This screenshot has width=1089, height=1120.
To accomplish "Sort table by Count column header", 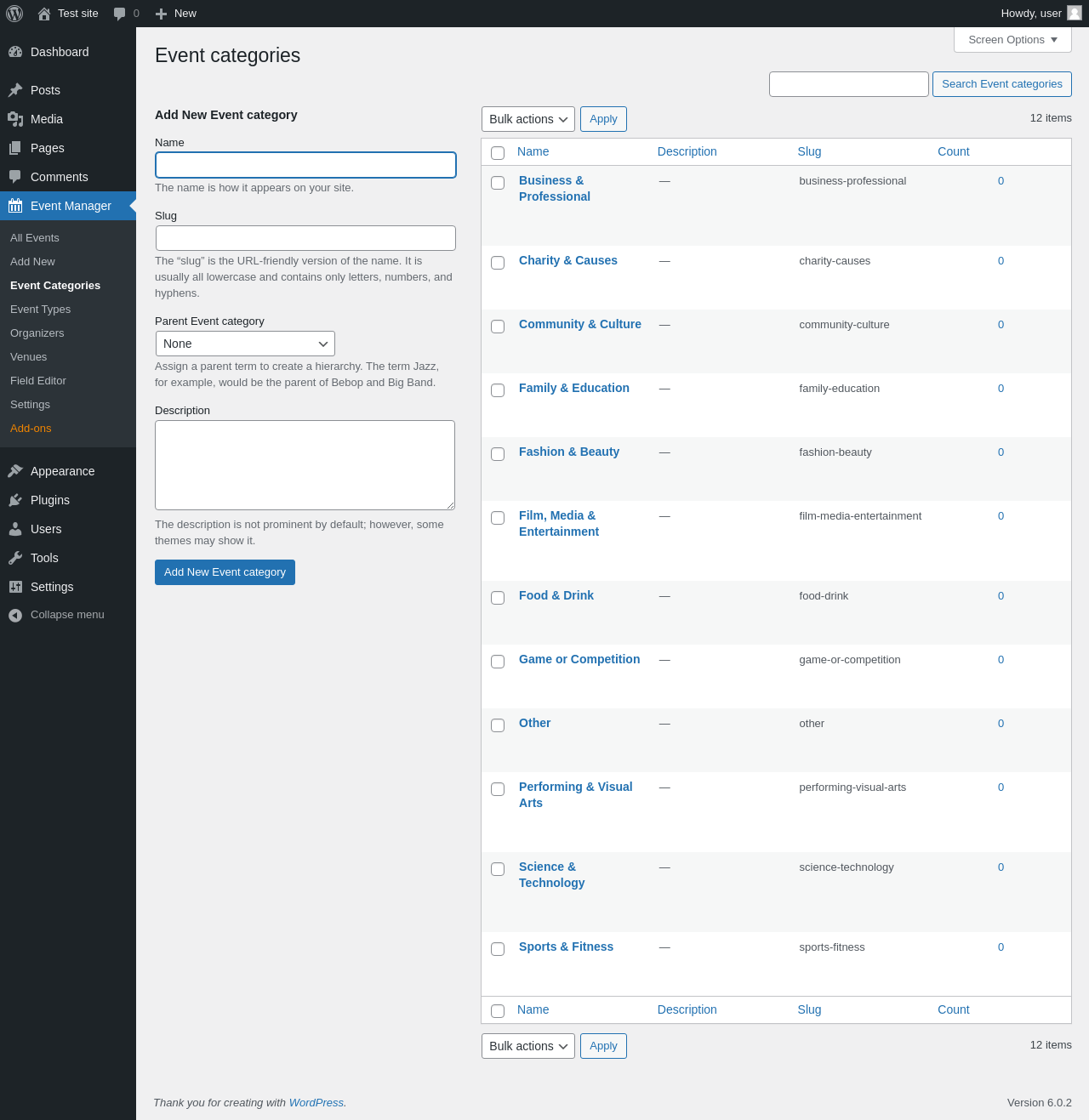I will [954, 151].
